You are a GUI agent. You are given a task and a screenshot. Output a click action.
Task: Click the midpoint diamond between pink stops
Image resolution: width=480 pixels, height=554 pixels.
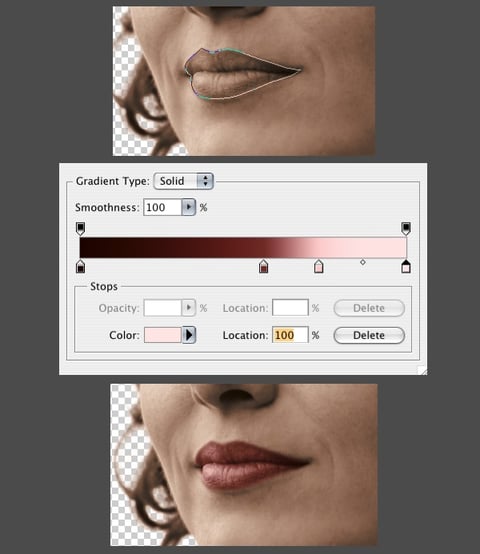tap(362, 263)
